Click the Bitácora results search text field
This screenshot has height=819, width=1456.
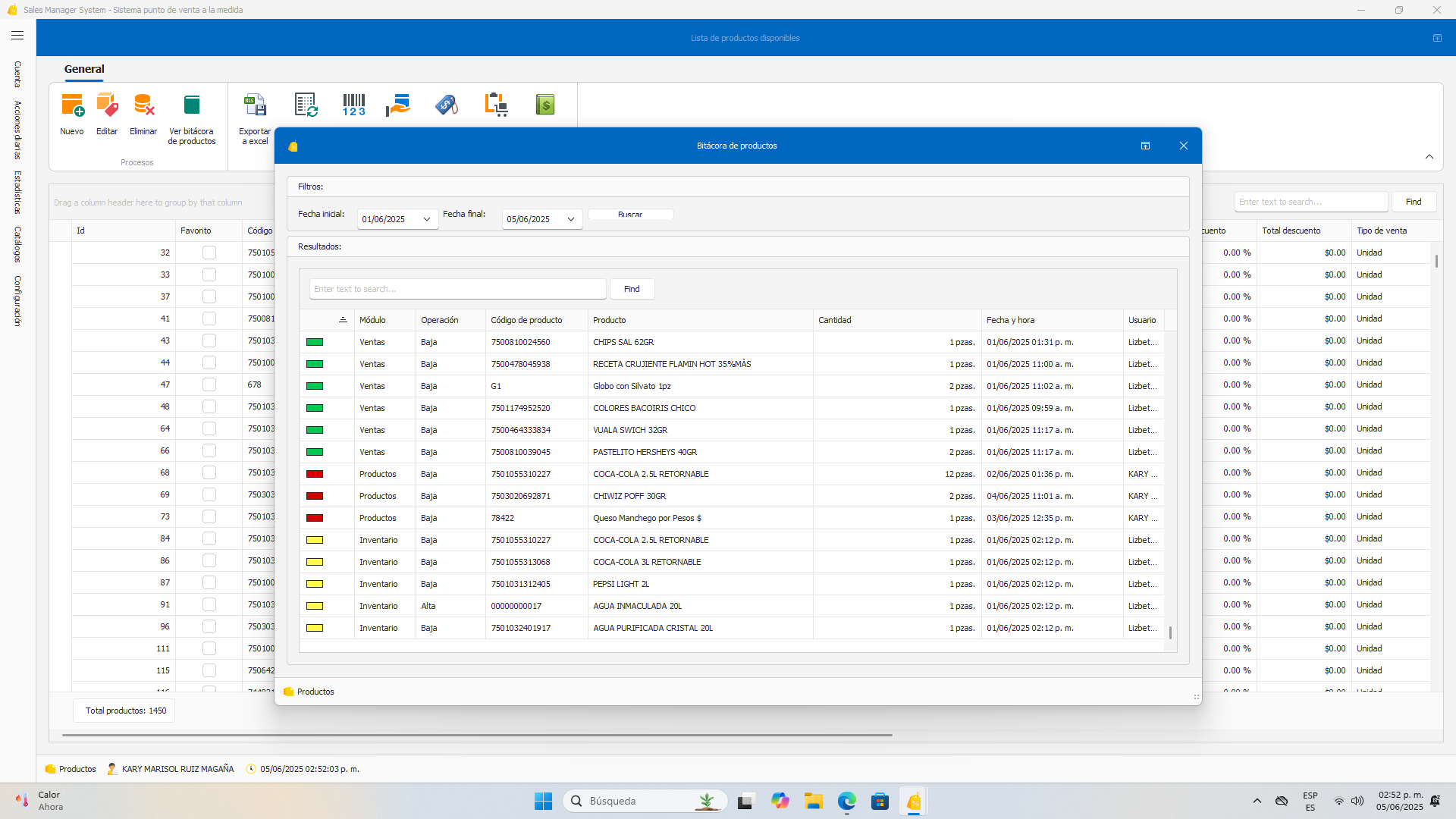[x=457, y=289]
